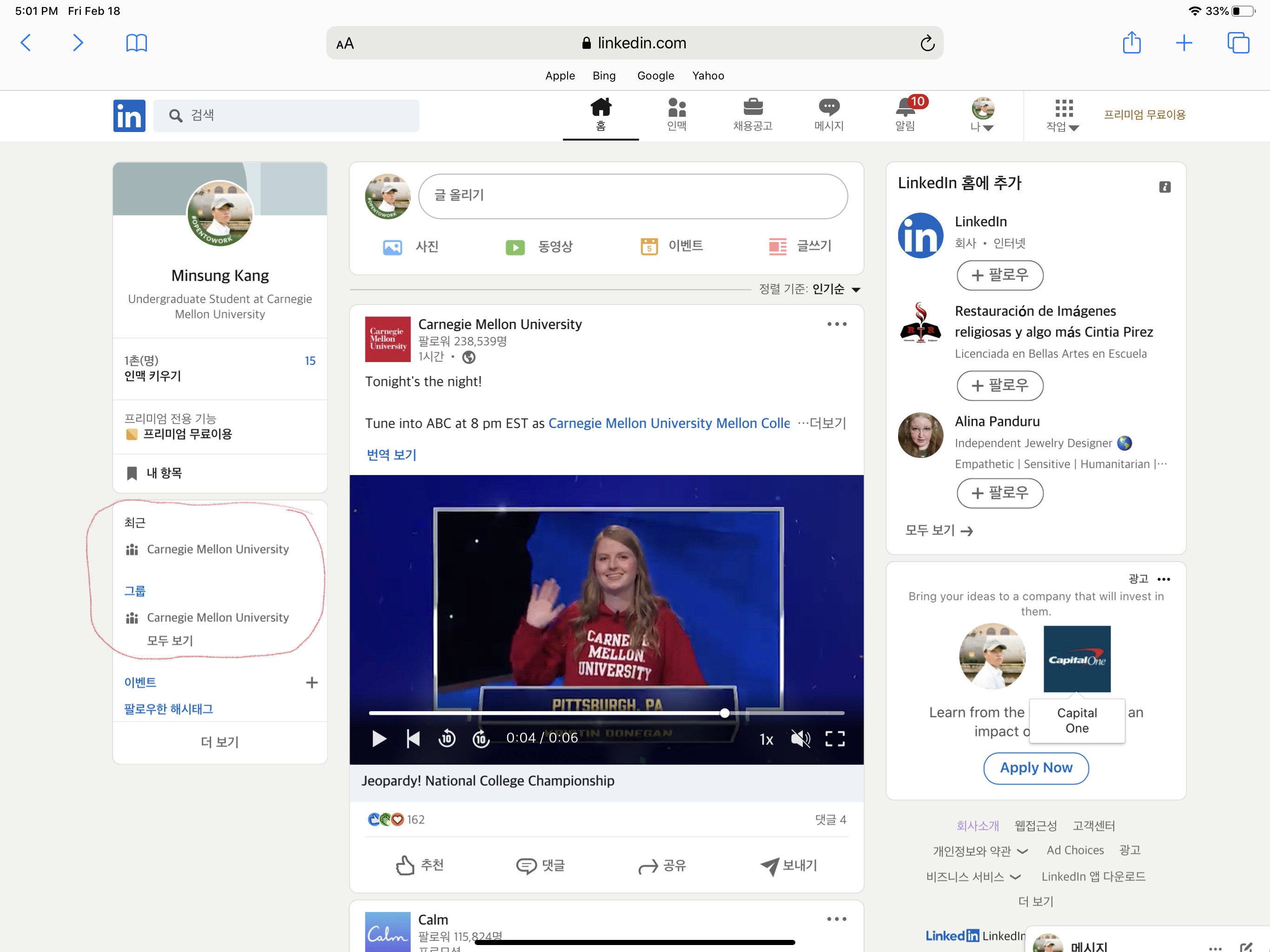Viewport: 1270px width, 952px height.
Task: Open reader AA text options
Action: click(x=345, y=44)
